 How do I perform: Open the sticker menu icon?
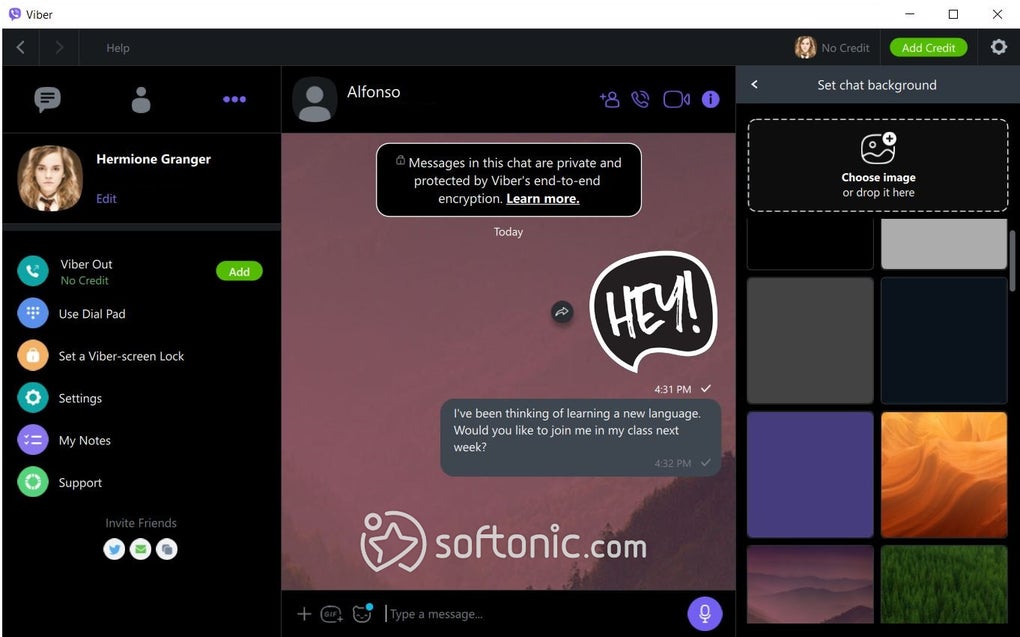coord(362,613)
